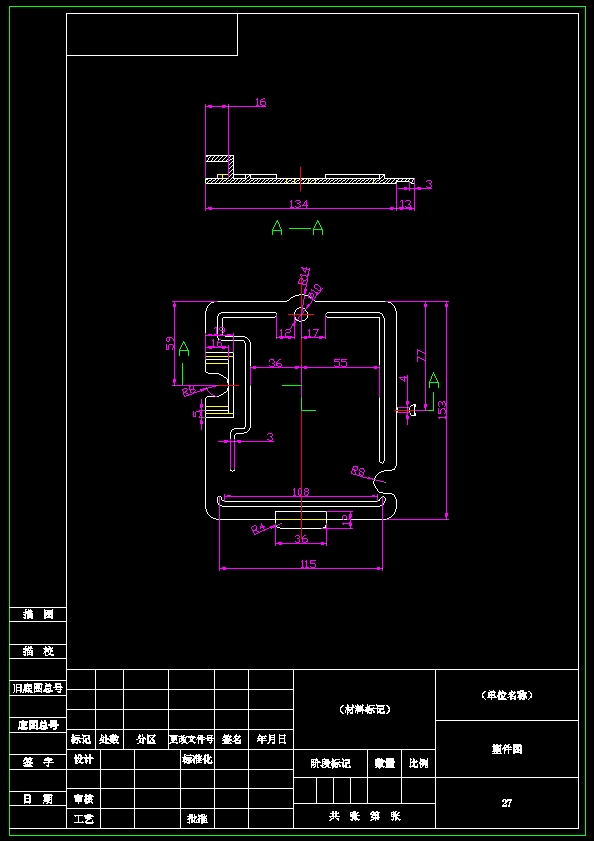
Task: Click the "设计" row label
Action: tap(84, 759)
